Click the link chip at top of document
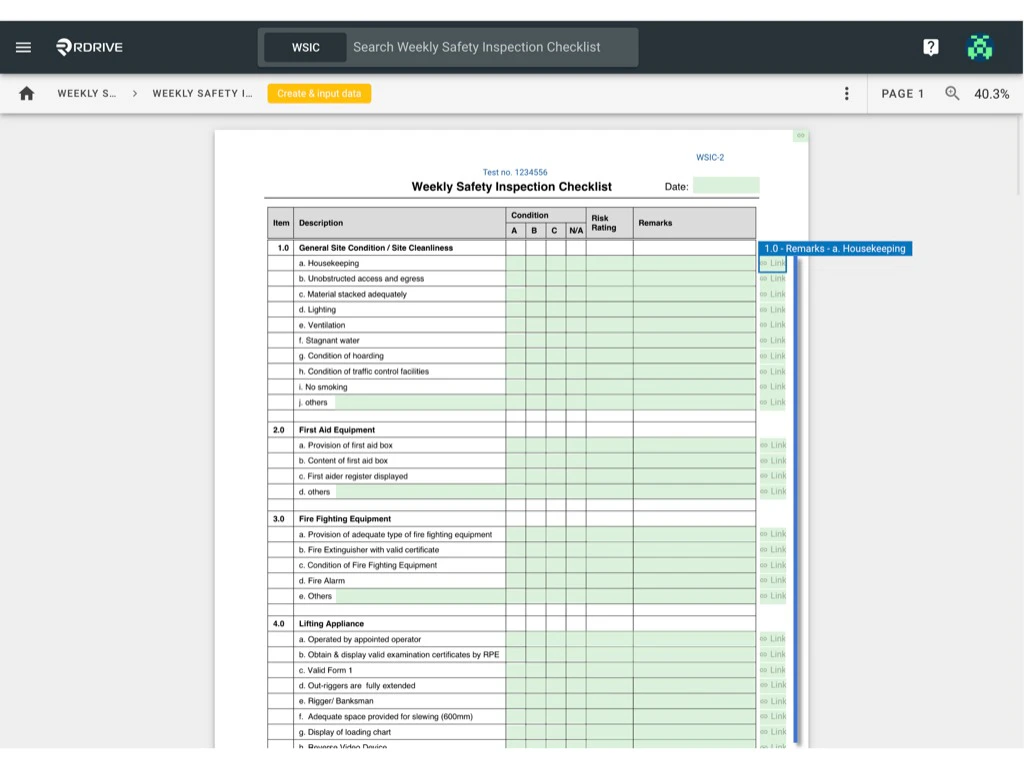 point(799,135)
